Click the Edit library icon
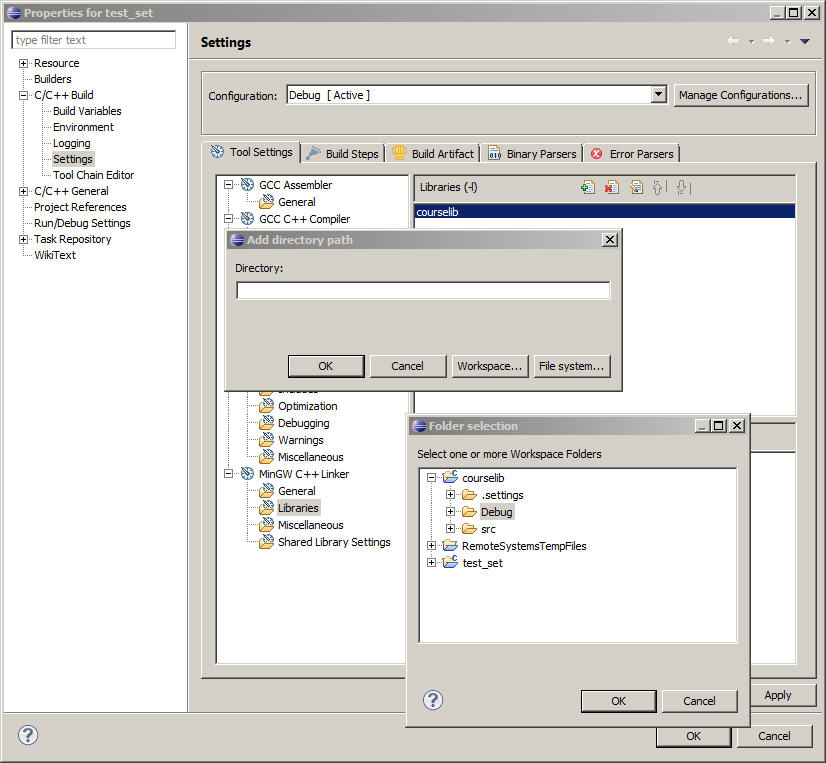Viewport: 826px width, 763px height. 636,187
